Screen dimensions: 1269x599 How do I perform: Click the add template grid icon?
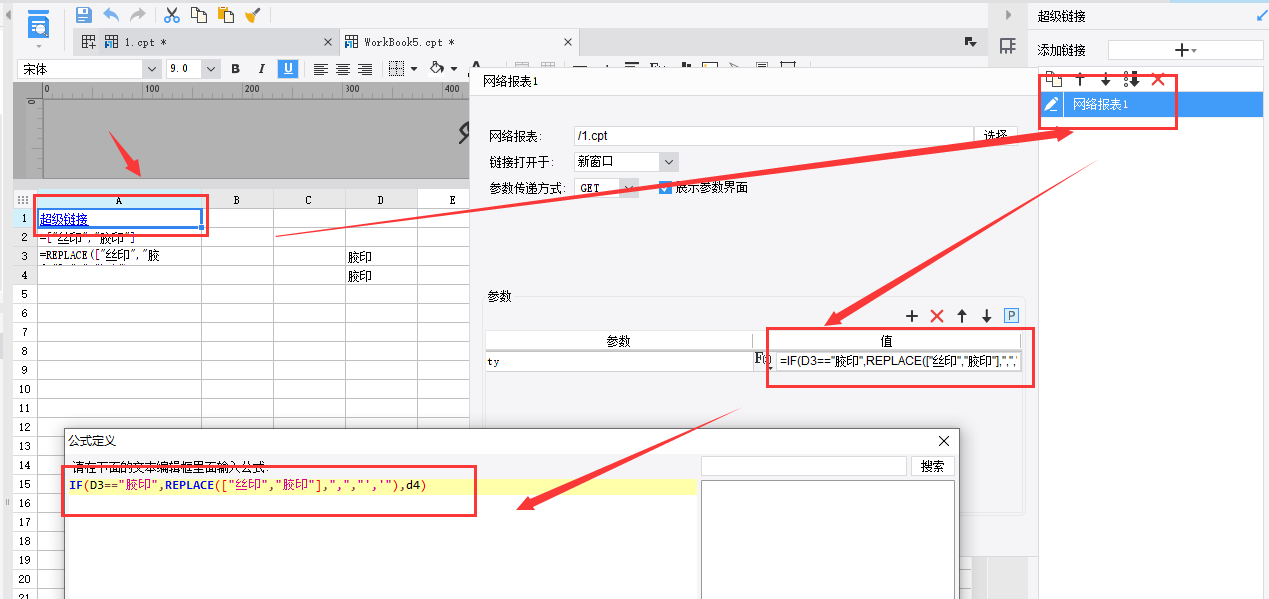89,42
